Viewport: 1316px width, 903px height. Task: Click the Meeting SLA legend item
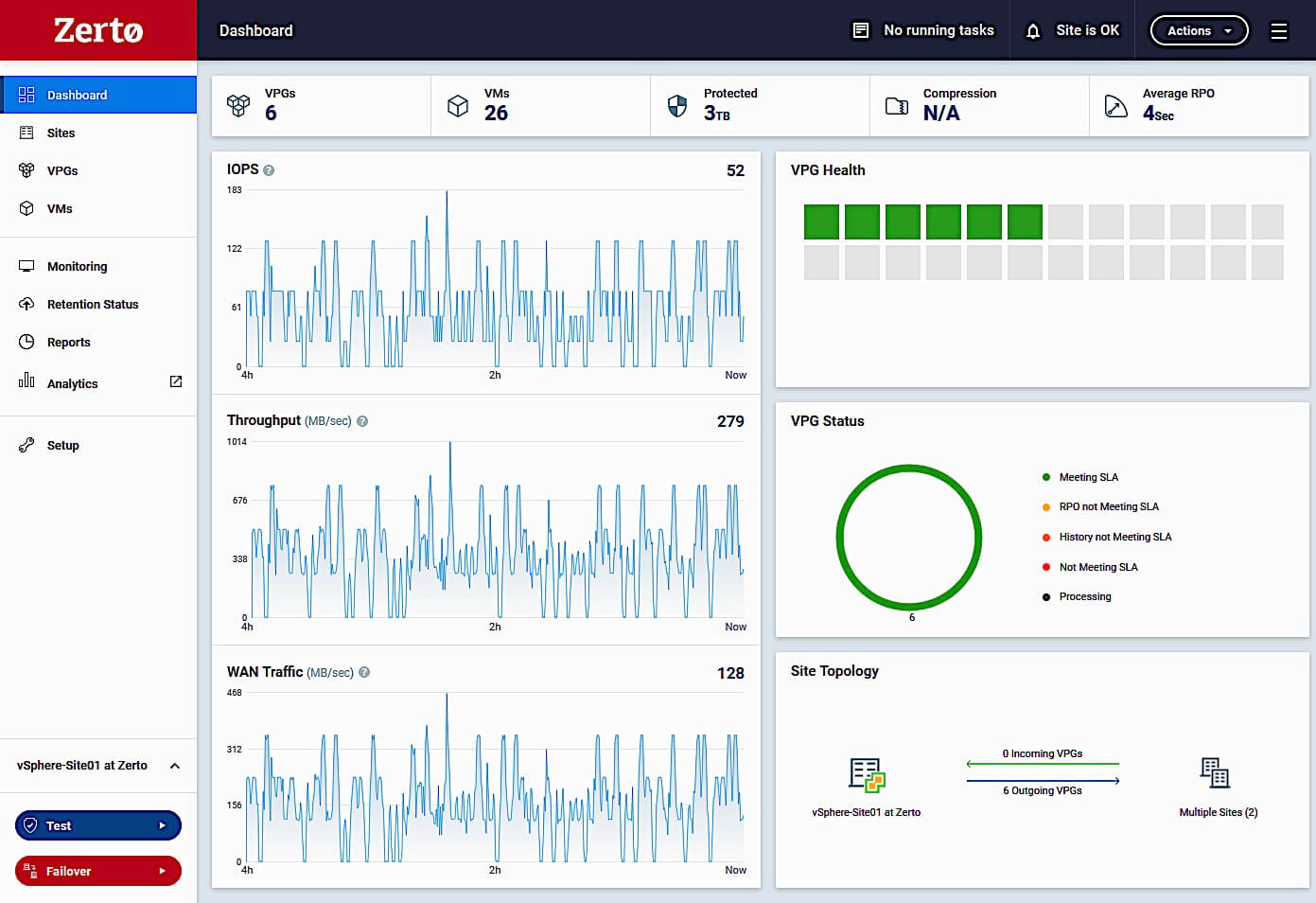pos(1080,477)
